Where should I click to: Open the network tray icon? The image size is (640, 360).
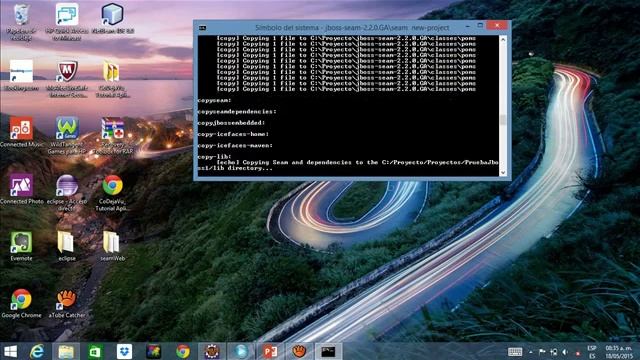click(553, 352)
